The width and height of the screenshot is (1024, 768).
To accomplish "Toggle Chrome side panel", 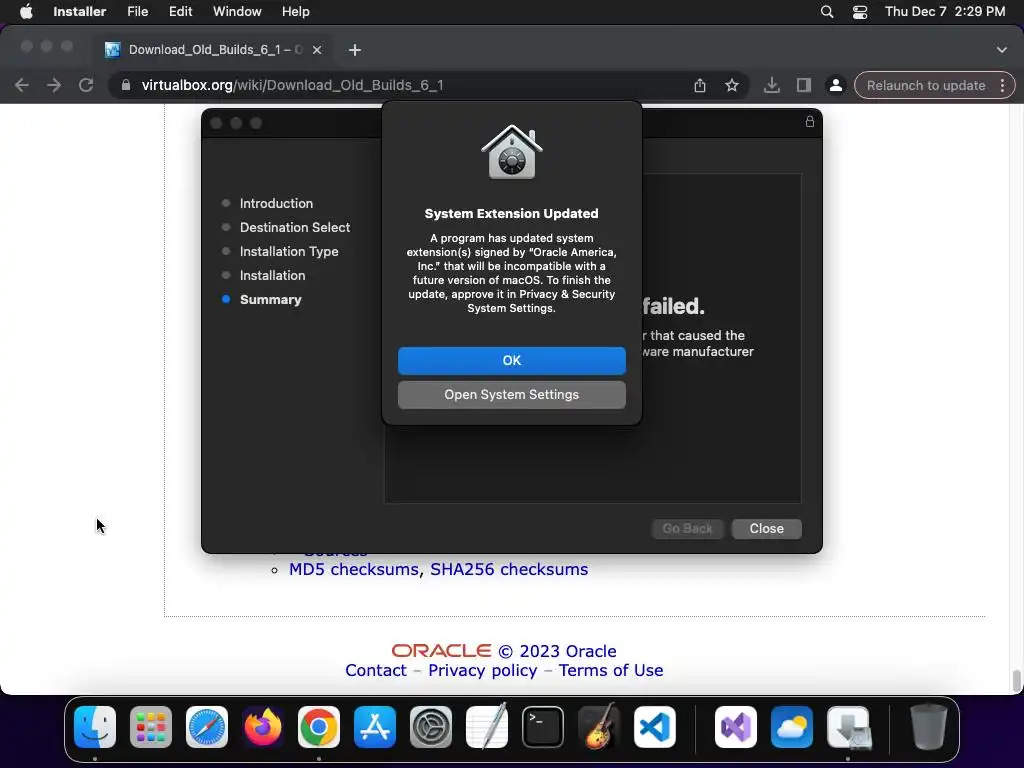I will click(803, 85).
